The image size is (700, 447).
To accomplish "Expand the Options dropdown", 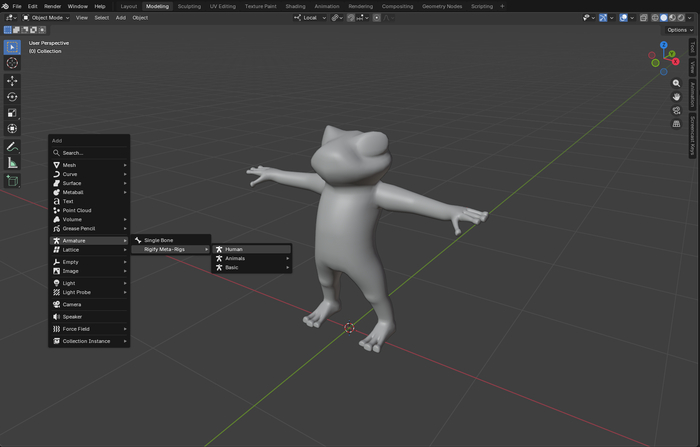I will 680,30.
